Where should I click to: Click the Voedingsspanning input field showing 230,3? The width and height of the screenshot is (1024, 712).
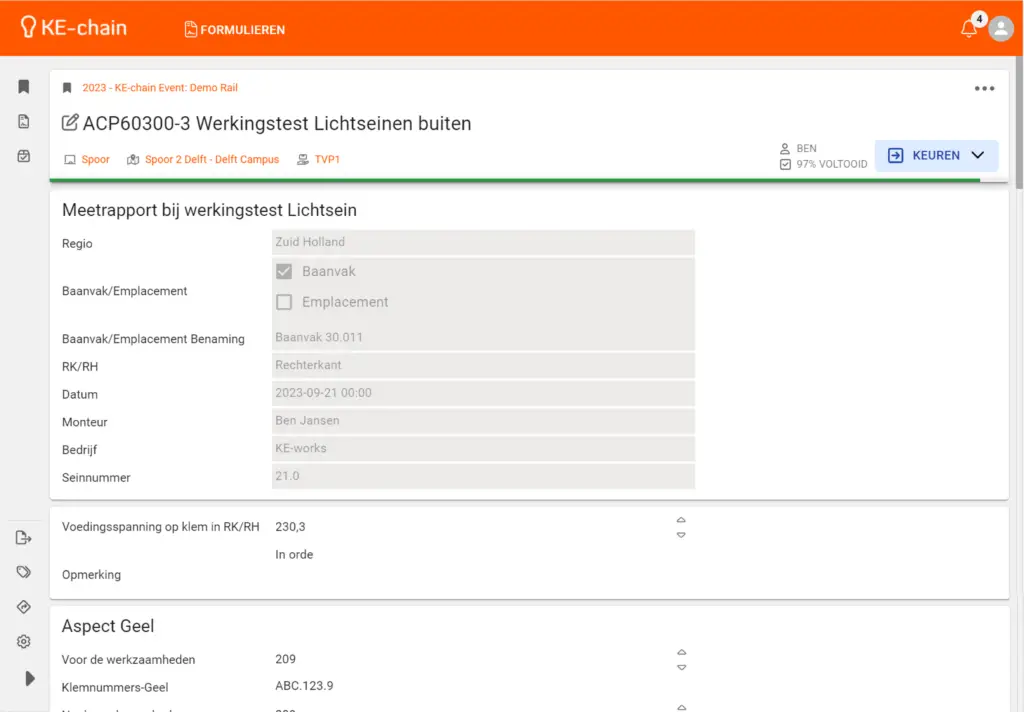pos(470,526)
